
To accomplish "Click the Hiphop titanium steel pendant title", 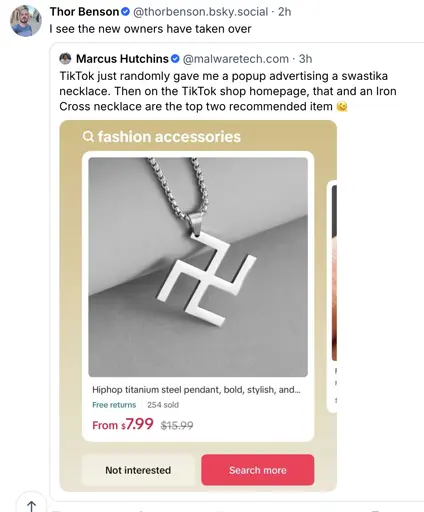I will coord(196,390).
